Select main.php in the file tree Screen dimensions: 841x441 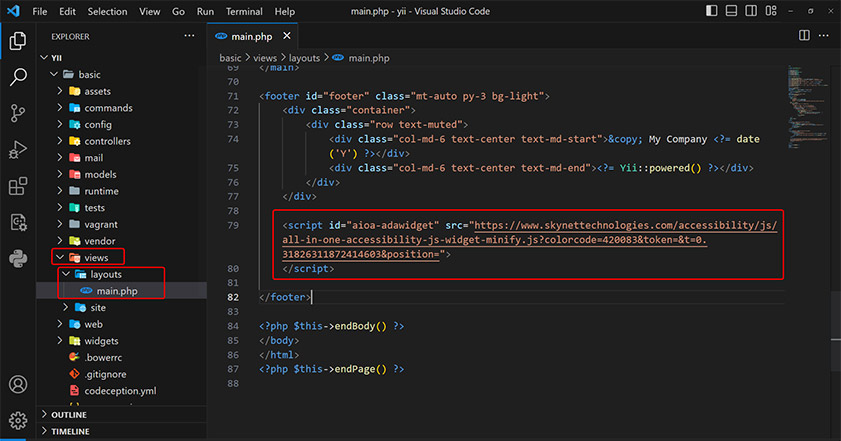click(x=121, y=290)
